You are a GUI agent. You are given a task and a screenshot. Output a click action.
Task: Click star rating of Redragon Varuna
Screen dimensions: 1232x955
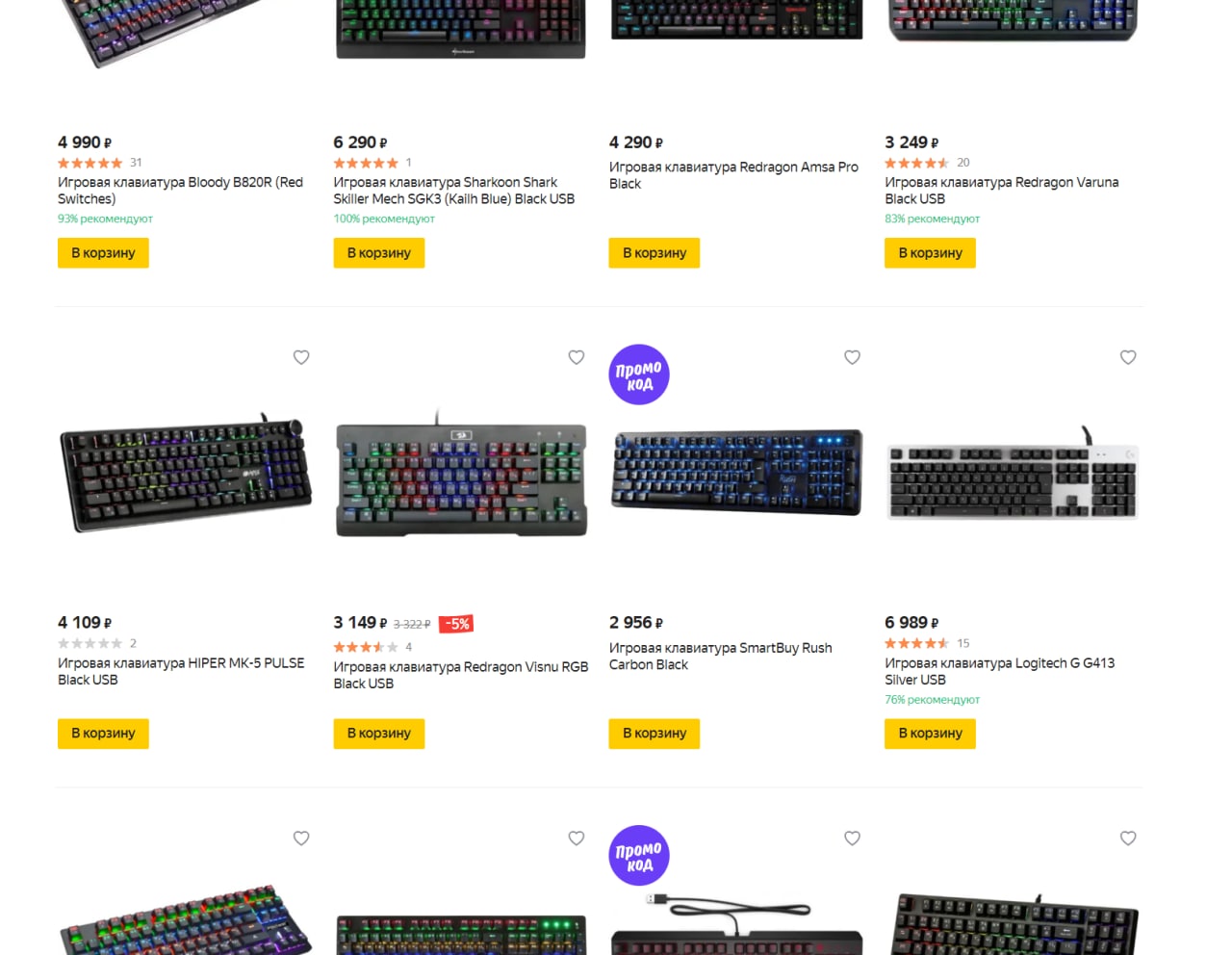pos(916,163)
